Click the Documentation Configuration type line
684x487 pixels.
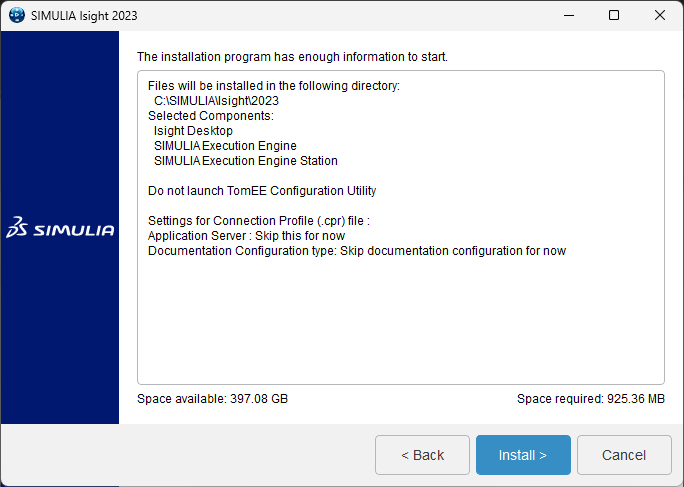click(357, 250)
